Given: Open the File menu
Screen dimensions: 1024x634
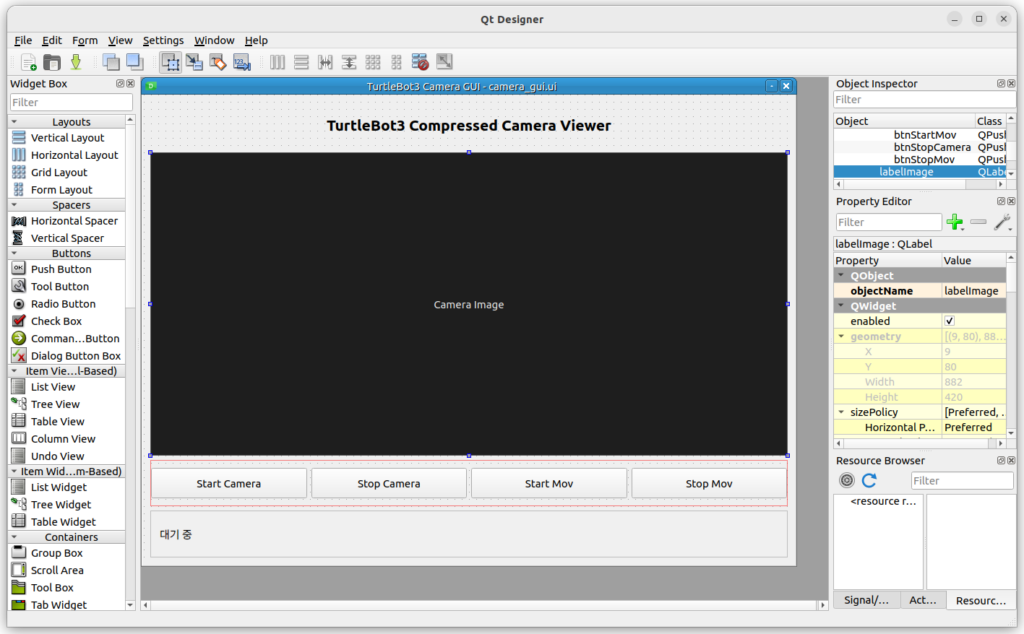Looking at the screenshot, I should pyautogui.click(x=23, y=40).
